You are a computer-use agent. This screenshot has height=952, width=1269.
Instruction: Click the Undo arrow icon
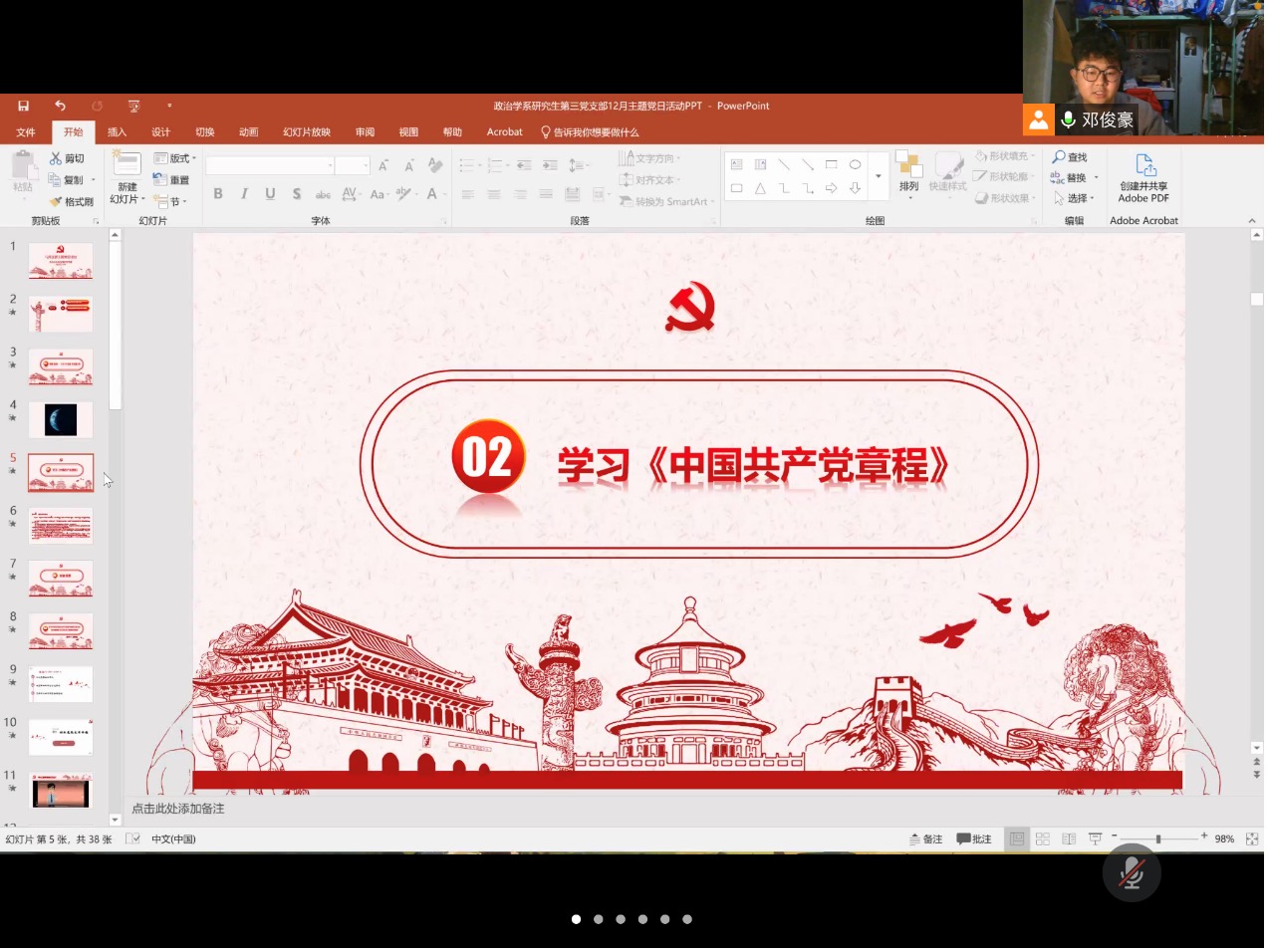click(x=60, y=106)
